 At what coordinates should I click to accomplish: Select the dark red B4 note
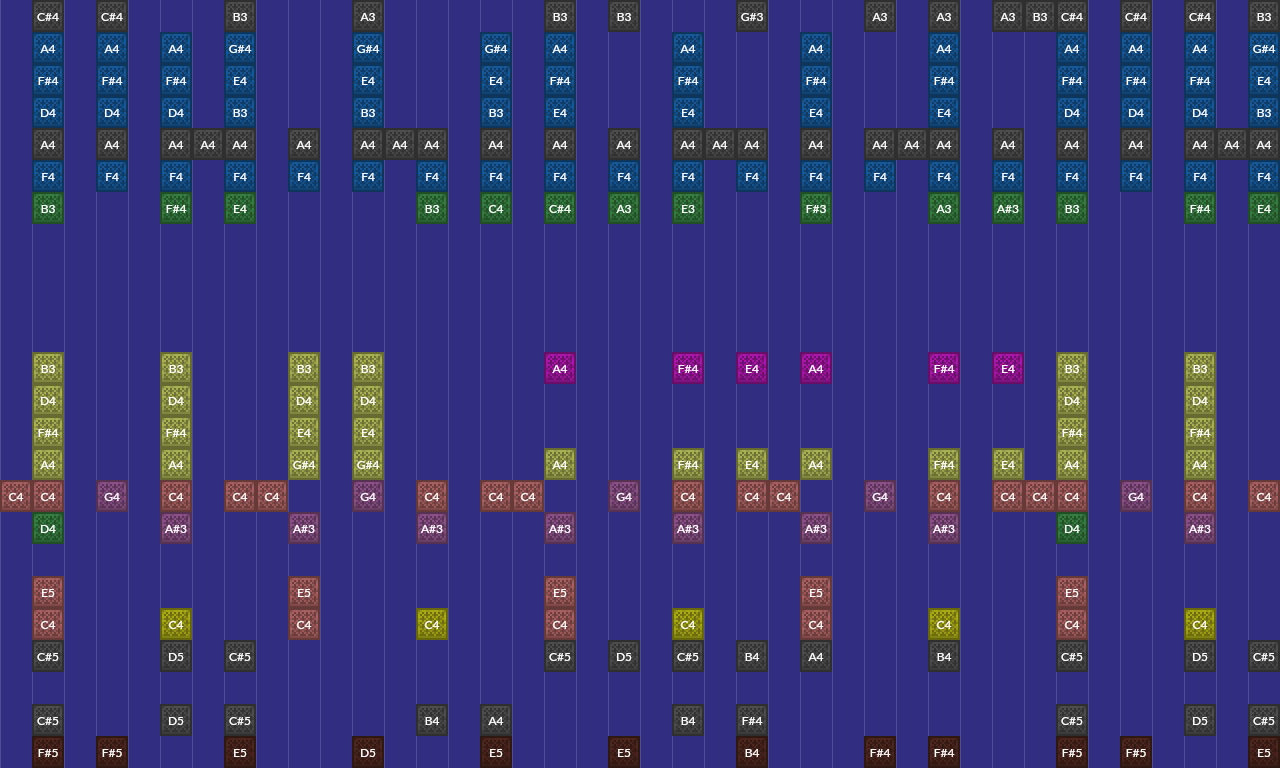point(752,752)
